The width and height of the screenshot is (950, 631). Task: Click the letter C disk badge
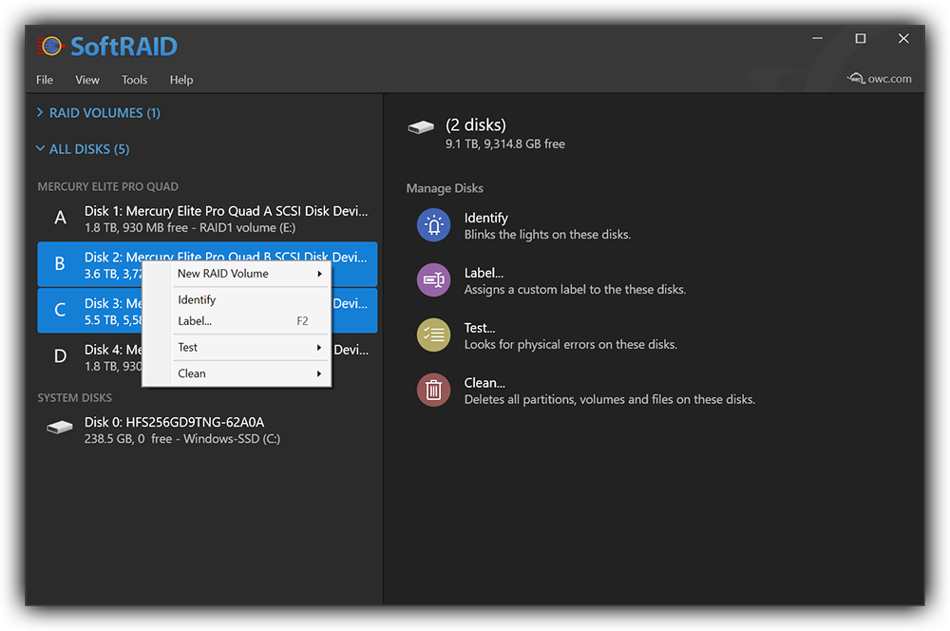(x=59, y=310)
